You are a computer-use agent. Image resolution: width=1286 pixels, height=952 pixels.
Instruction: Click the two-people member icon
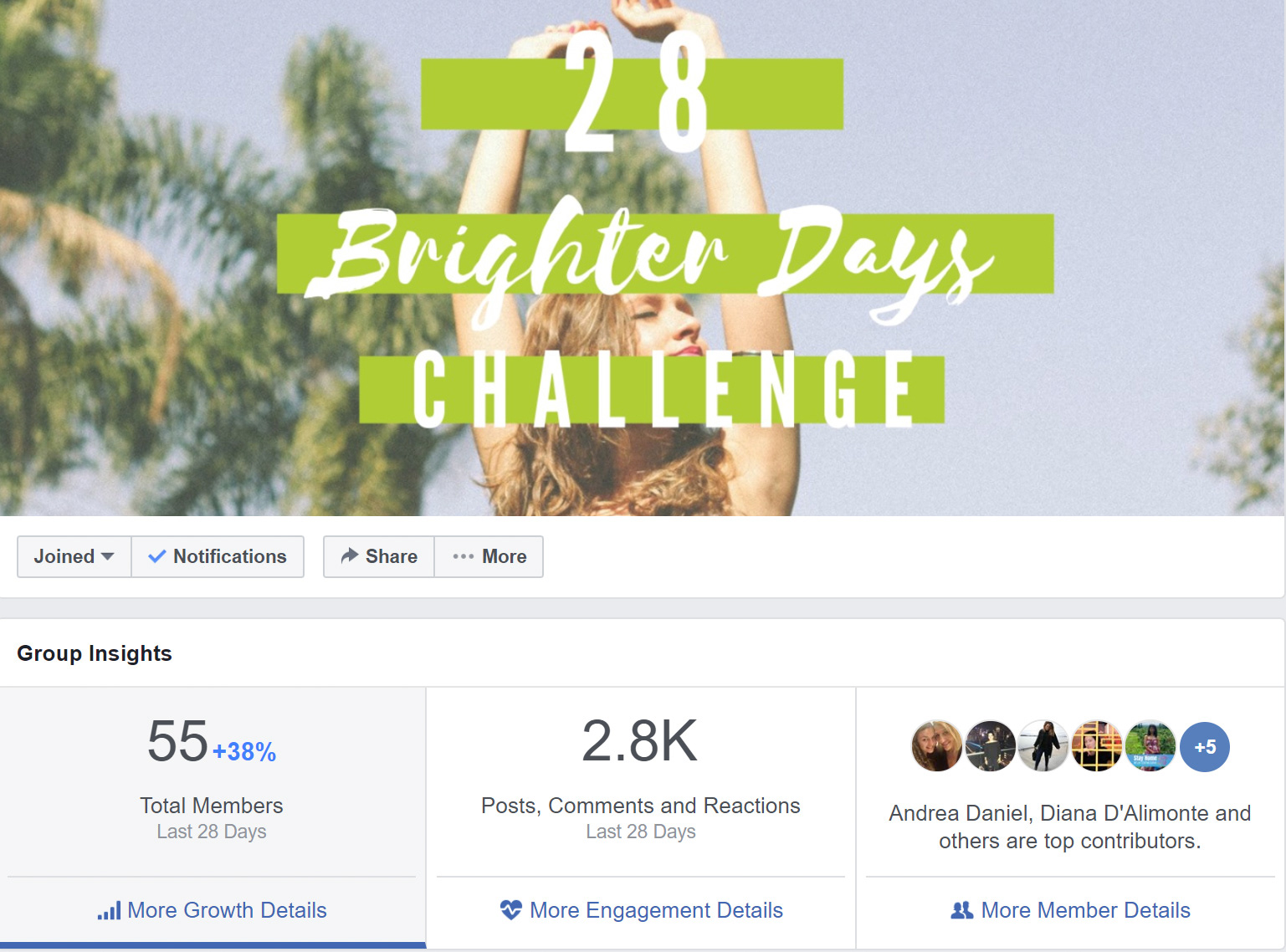[962, 910]
